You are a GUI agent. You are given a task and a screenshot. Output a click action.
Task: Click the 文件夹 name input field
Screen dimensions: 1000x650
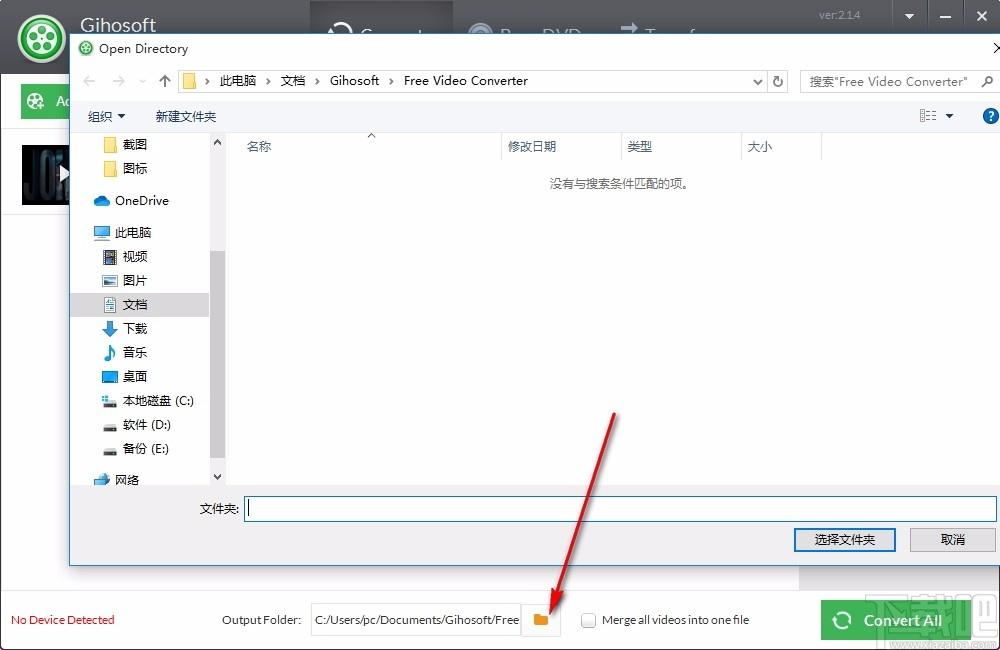pyautogui.click(x=620, y=508)
